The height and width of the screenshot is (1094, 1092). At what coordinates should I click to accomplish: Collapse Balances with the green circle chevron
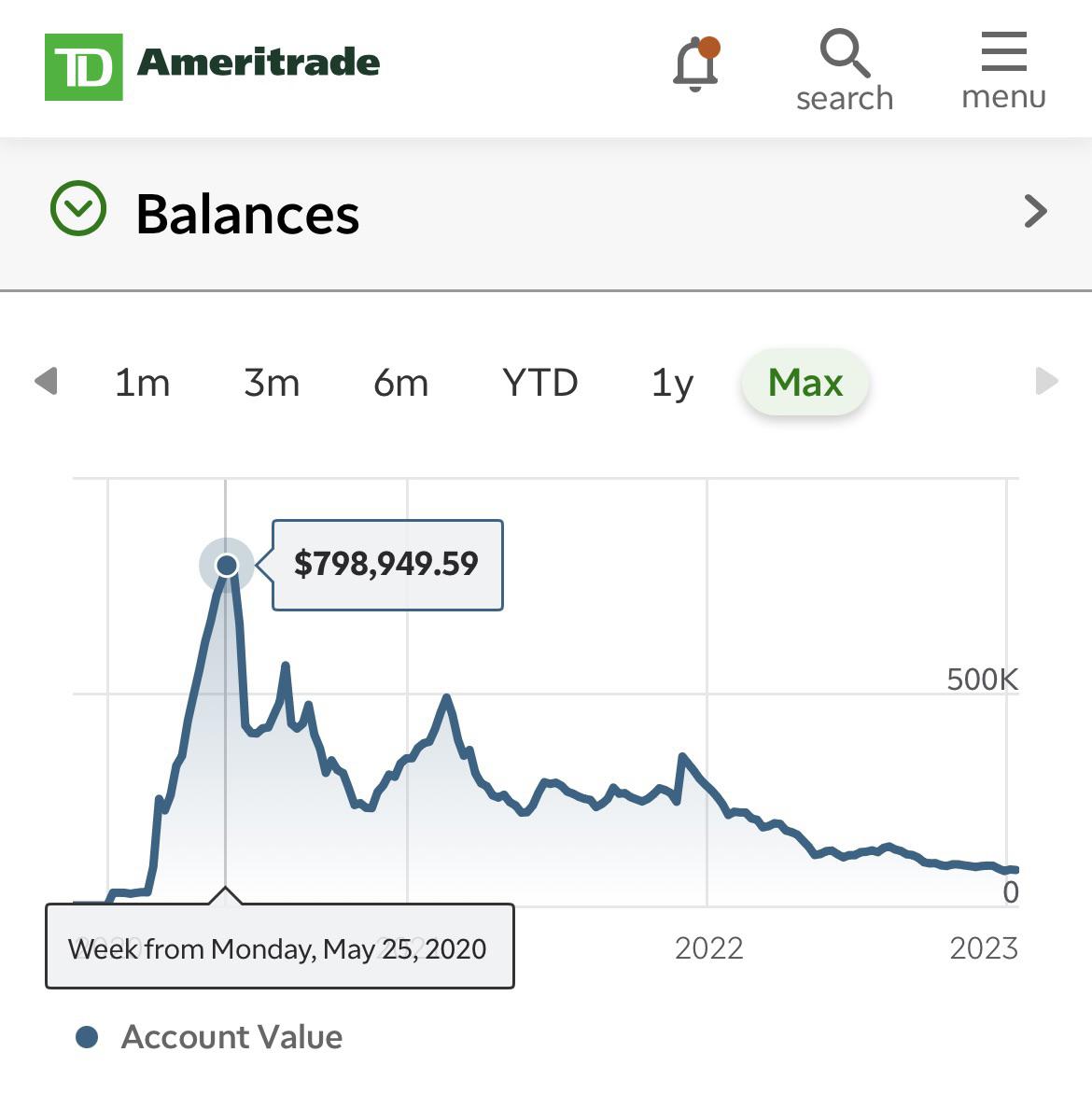[78, 208]
